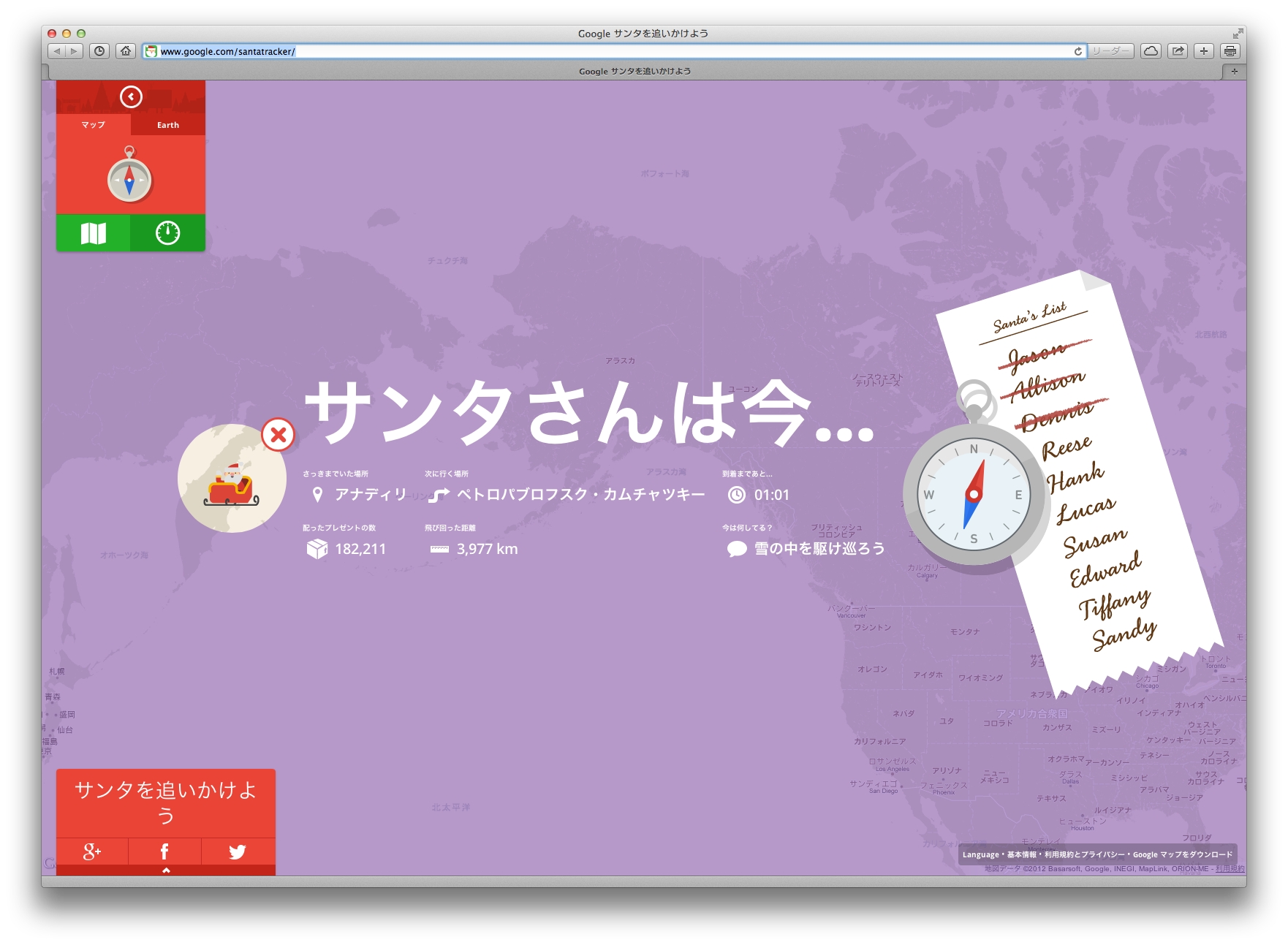Click the 182,211 presents count

360,549
